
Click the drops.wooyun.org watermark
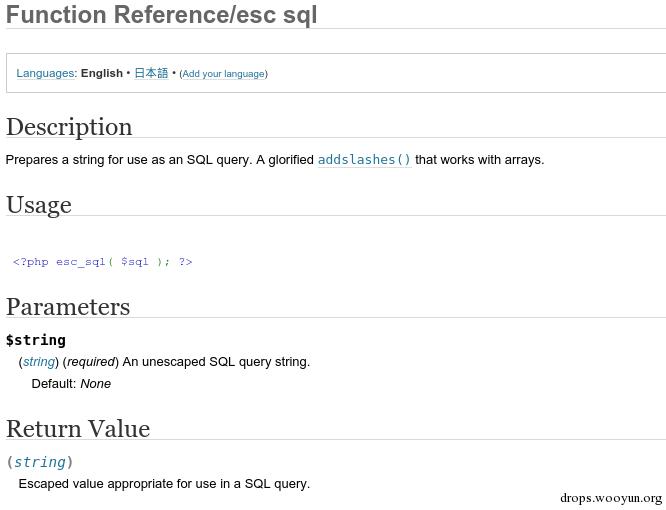pyautogui.click(x=611, y=497)
